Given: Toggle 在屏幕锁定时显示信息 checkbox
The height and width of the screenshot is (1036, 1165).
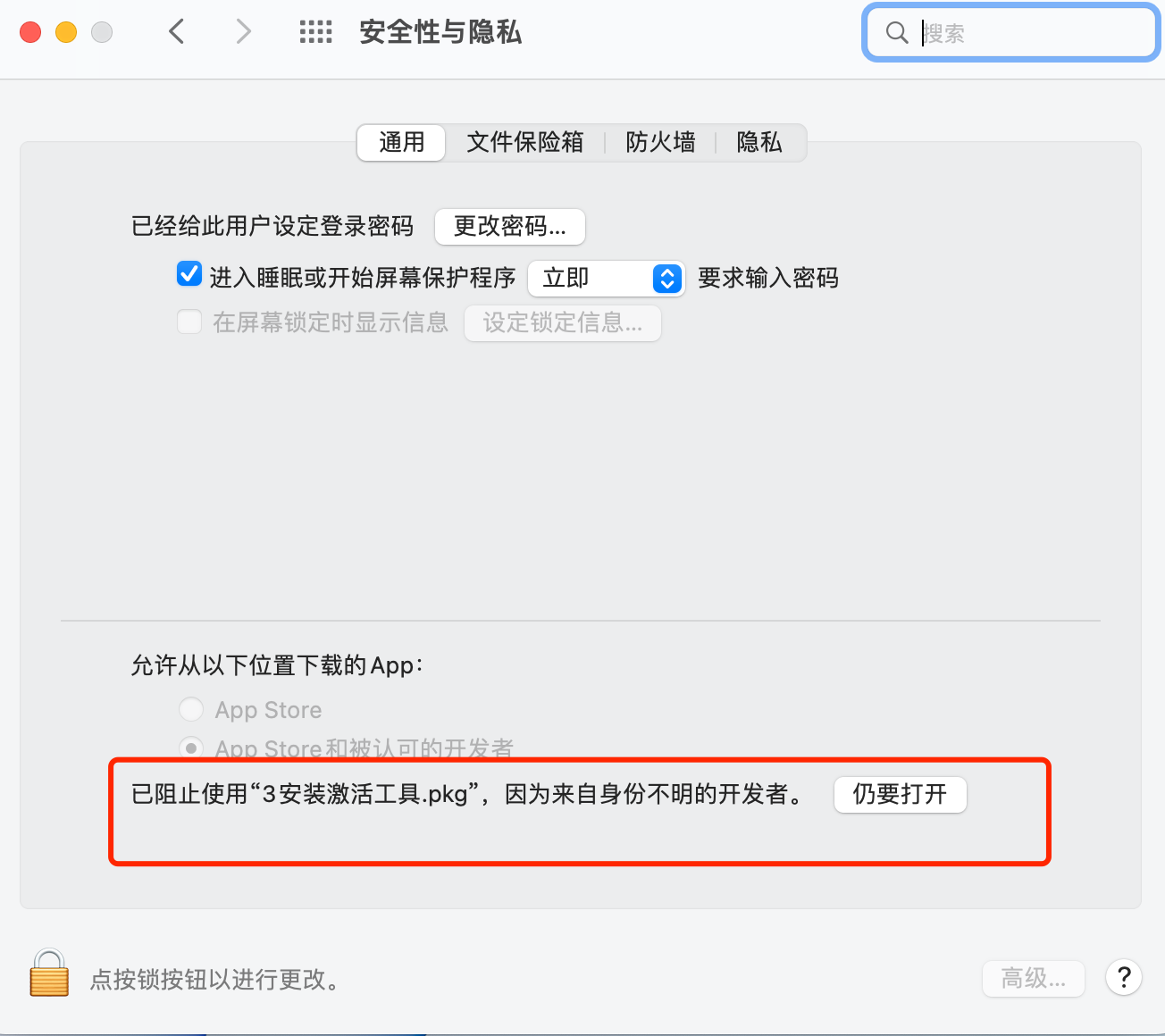Looking at the screenshot, I should point(189,322).
